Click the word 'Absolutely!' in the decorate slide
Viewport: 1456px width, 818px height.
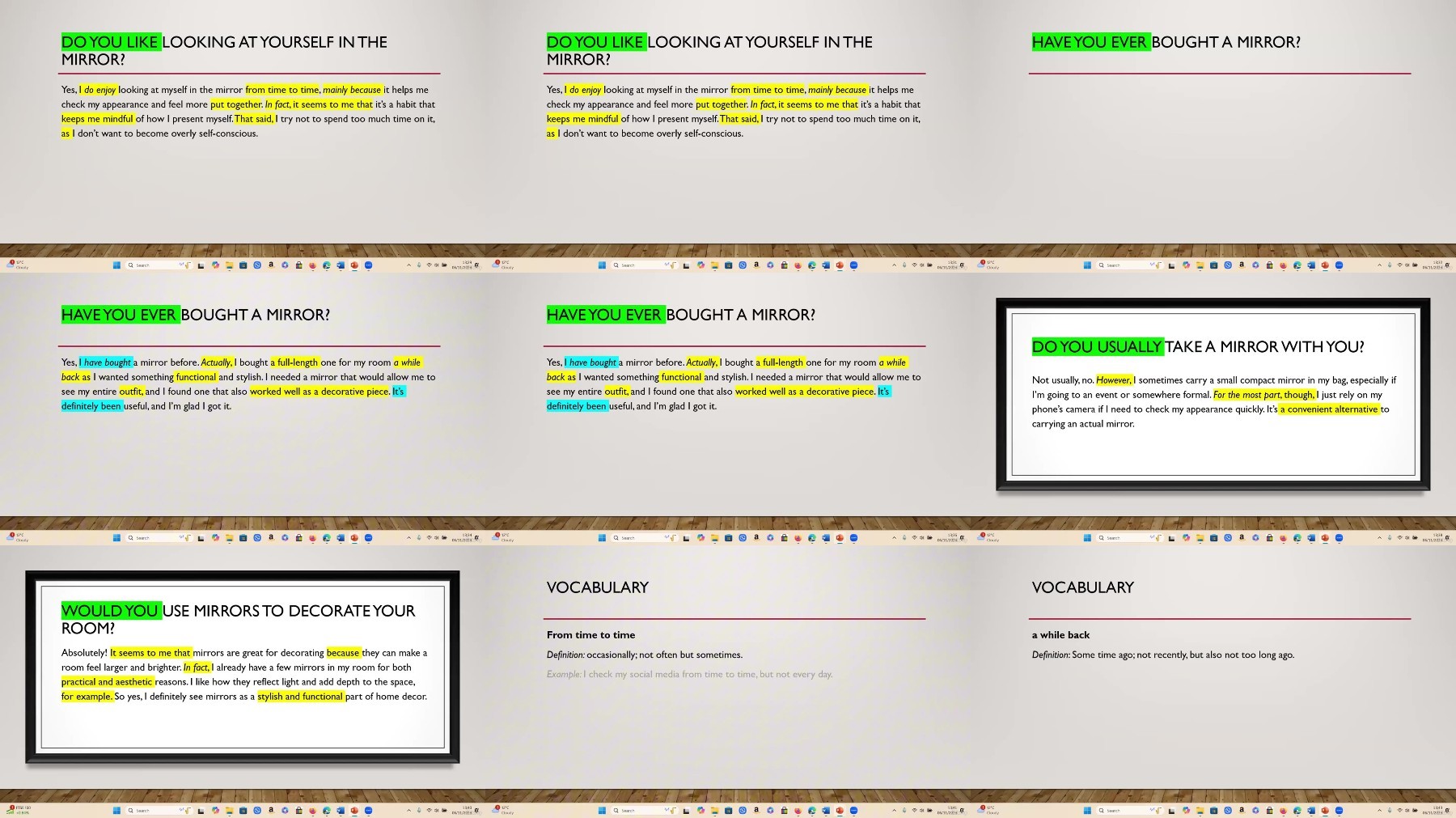[x=84, y=653]
